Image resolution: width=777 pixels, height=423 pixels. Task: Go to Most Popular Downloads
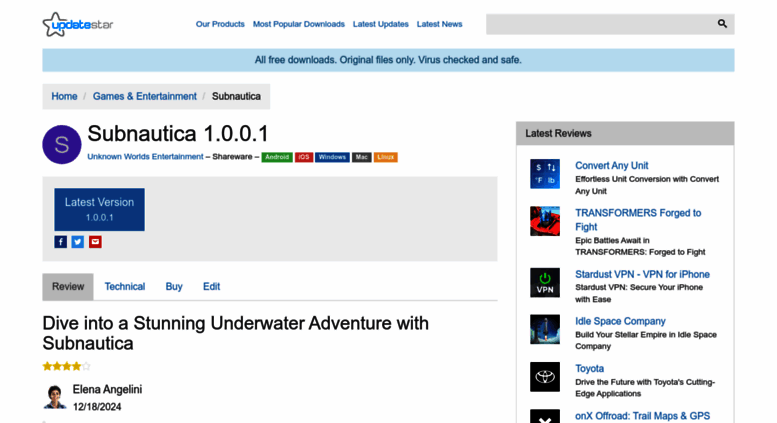click(299, 24)
